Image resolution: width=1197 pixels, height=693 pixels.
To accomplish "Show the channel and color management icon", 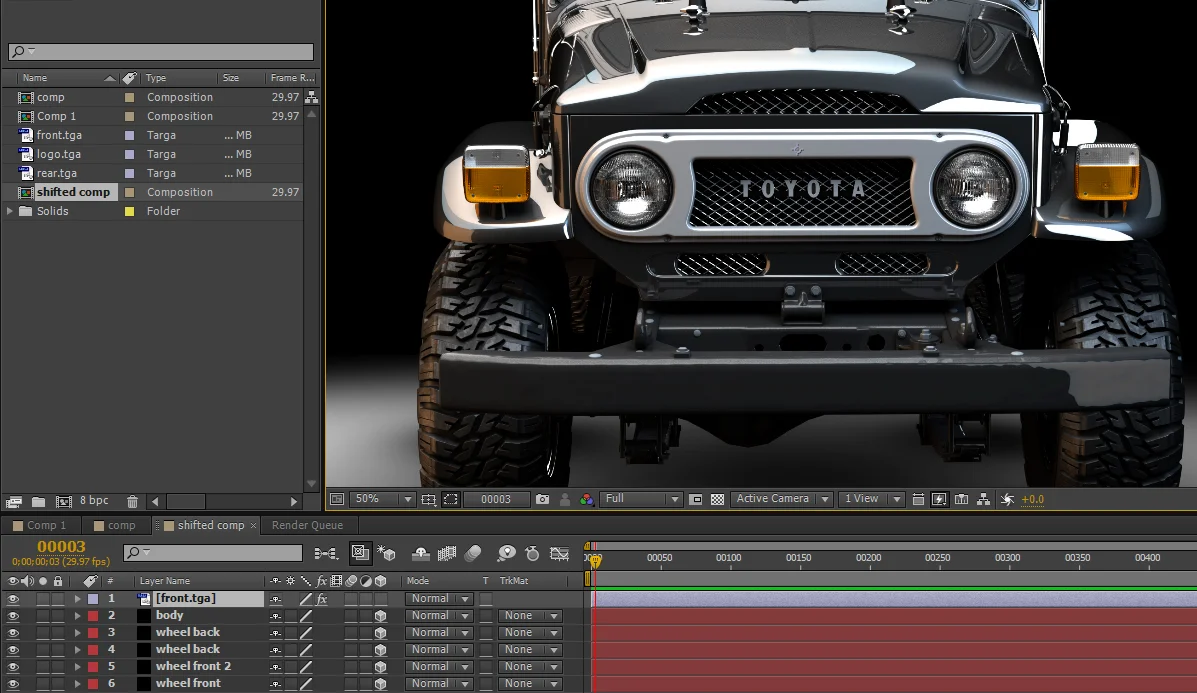I will tap(586, 499).
